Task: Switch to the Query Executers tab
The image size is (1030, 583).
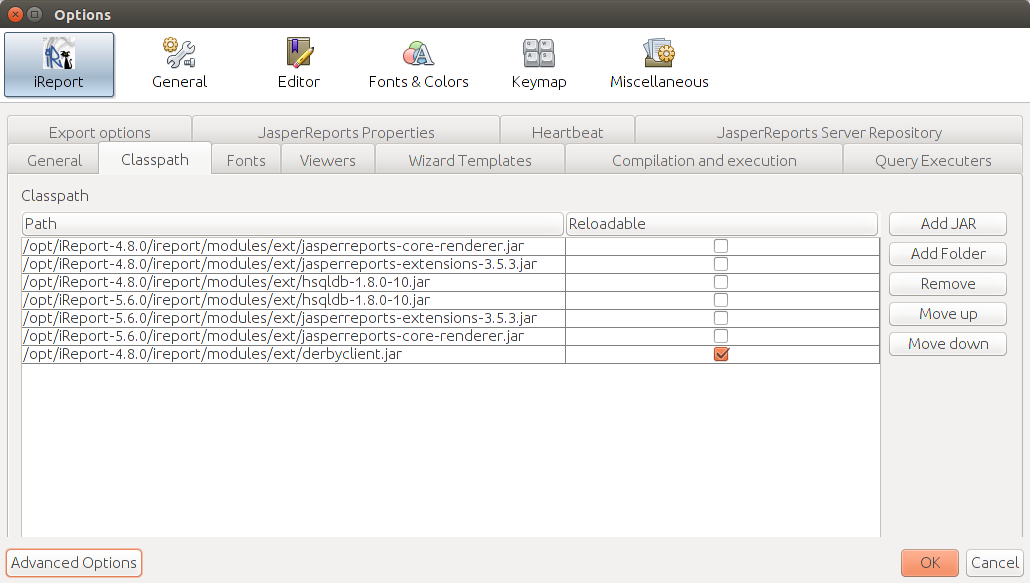Action: tap(933, 160)
